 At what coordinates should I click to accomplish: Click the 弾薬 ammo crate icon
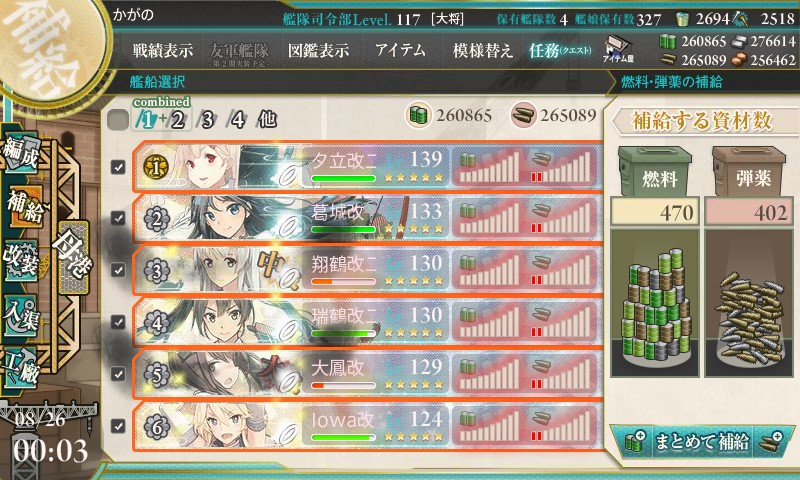(x=748, y=172)
